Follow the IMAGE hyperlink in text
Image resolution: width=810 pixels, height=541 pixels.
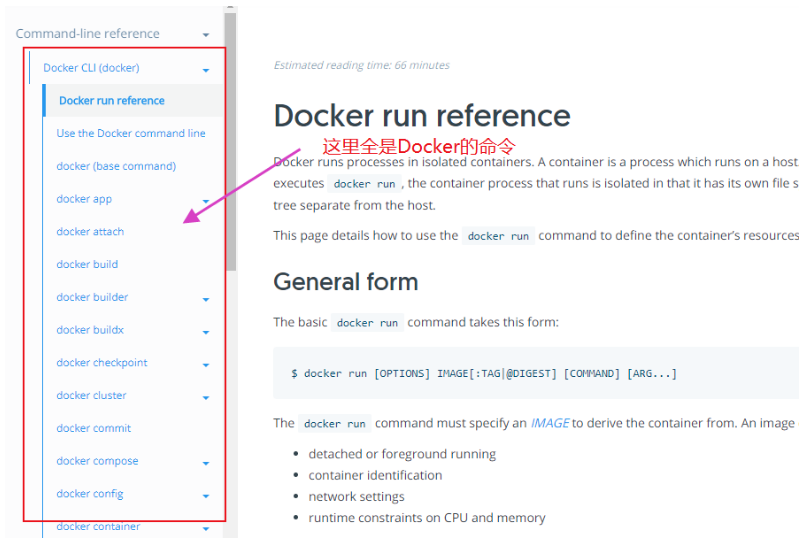pyautogui.click(x=550, y=423)
